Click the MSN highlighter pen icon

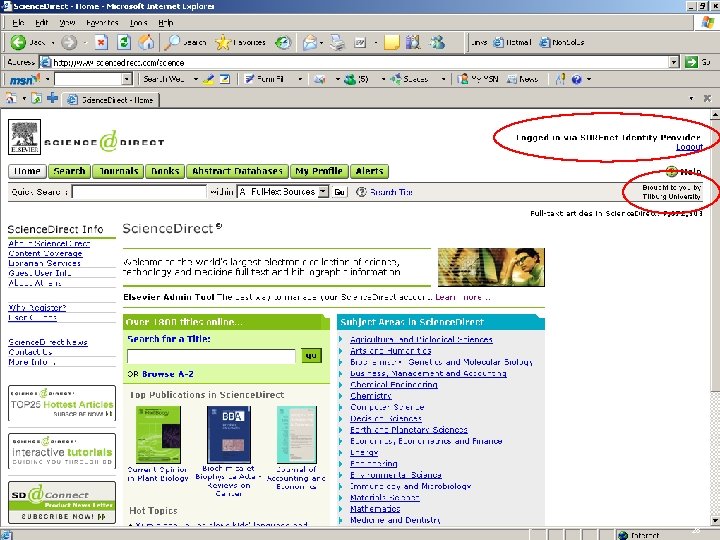tap(209, 79)
